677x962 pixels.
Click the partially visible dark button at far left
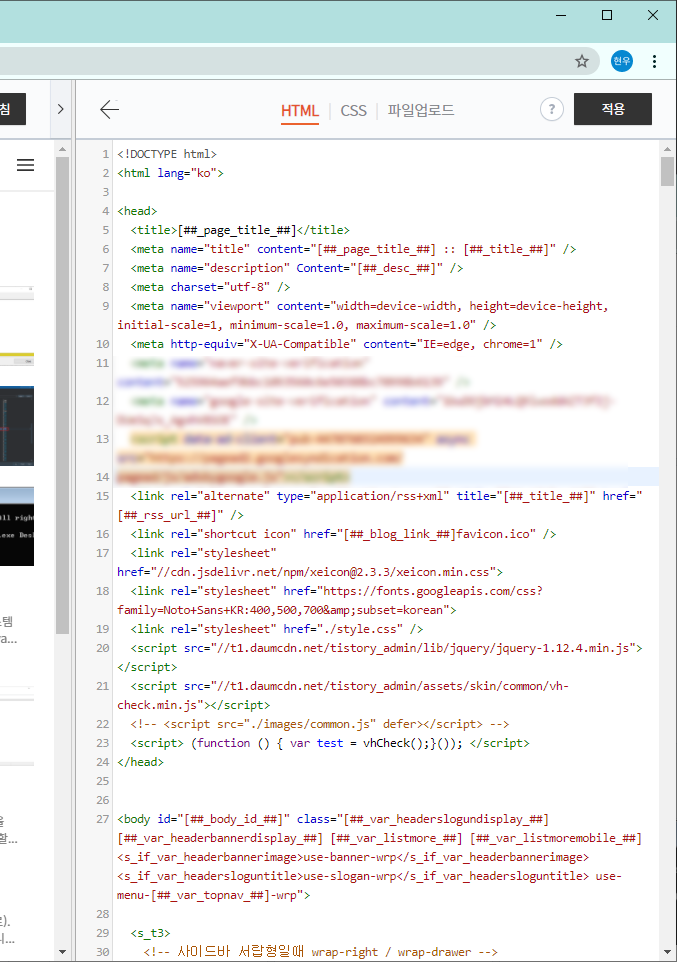(x=12, y=109)
